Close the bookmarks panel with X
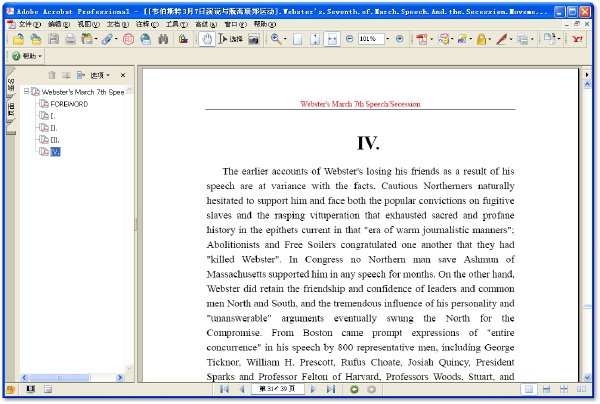This screenshot has width=600, height=404. [123, 75]
